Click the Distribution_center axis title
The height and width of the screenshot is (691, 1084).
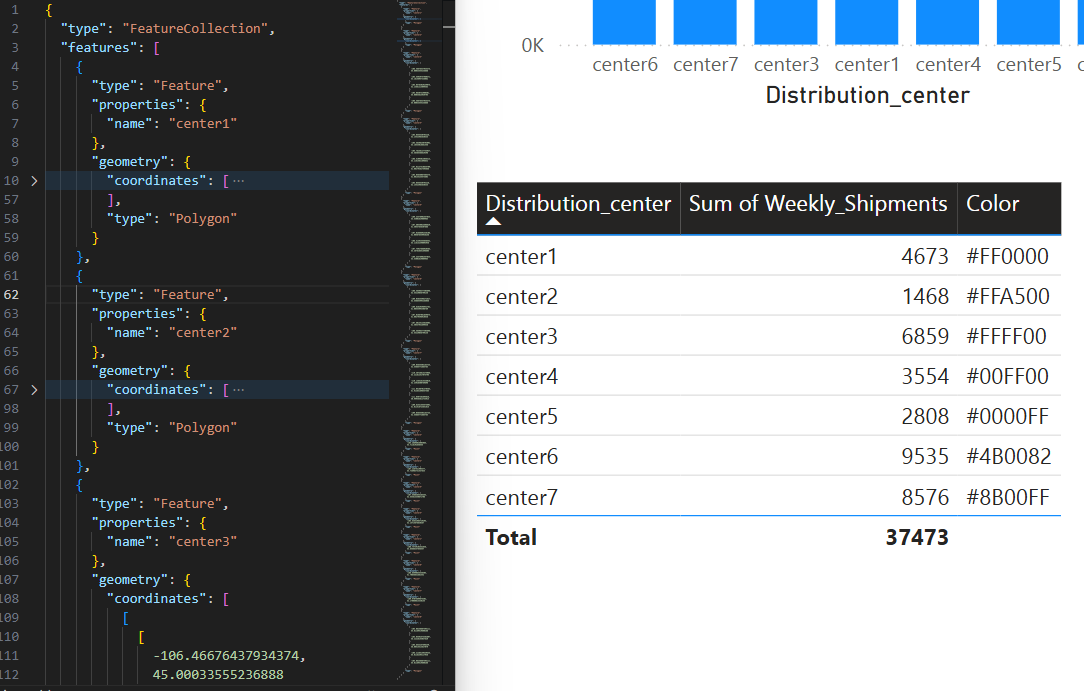pyautogui.click(x=867, y=95)
